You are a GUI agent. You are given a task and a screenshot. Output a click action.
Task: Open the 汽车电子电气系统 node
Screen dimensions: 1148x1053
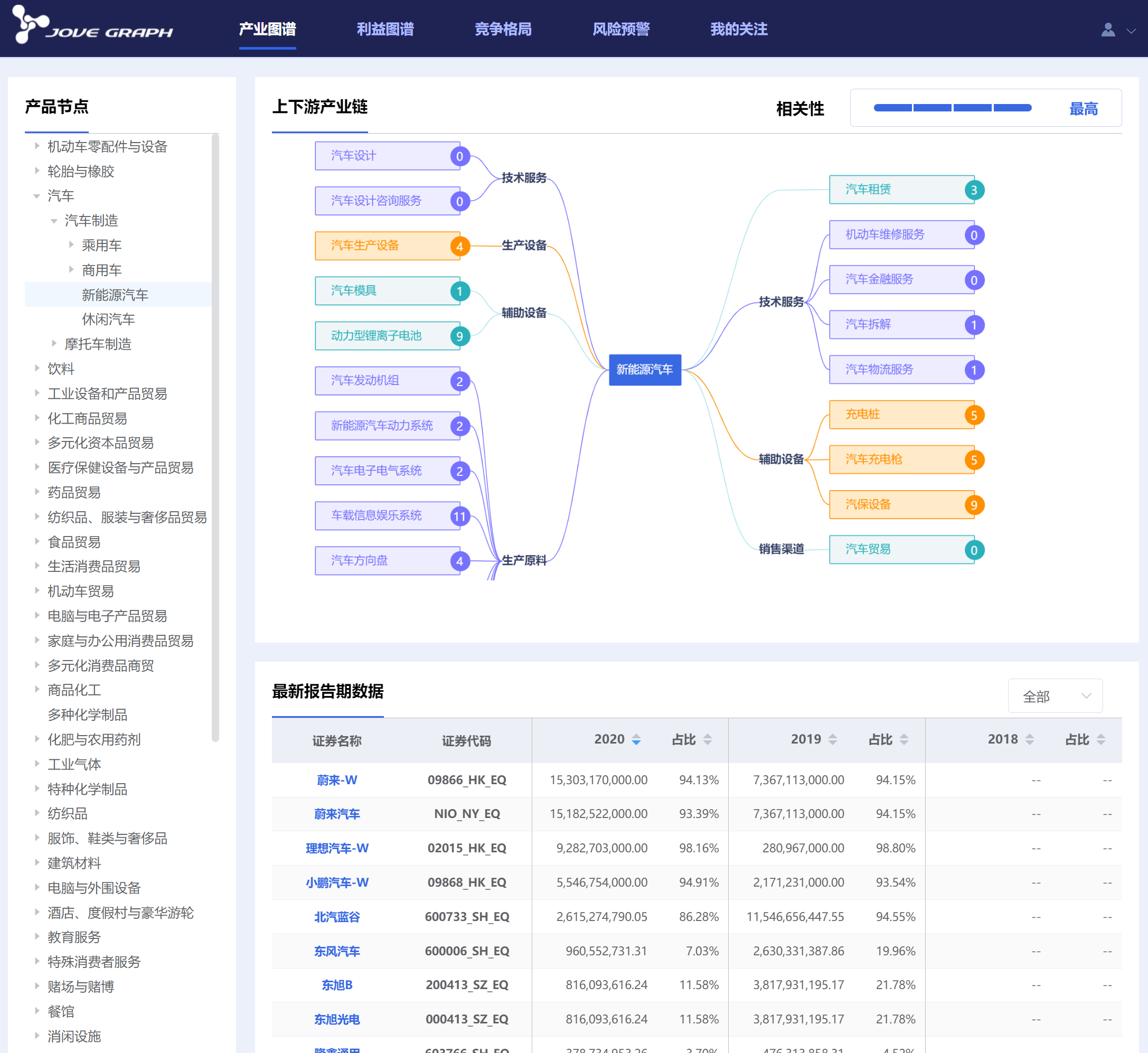point(388,471)
